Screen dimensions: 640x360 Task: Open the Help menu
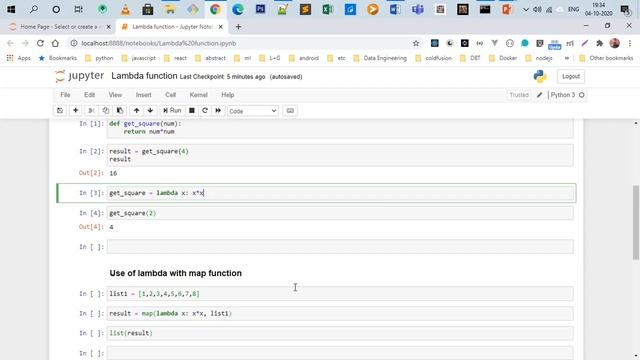pyautogui.click(x=227, y=95)
